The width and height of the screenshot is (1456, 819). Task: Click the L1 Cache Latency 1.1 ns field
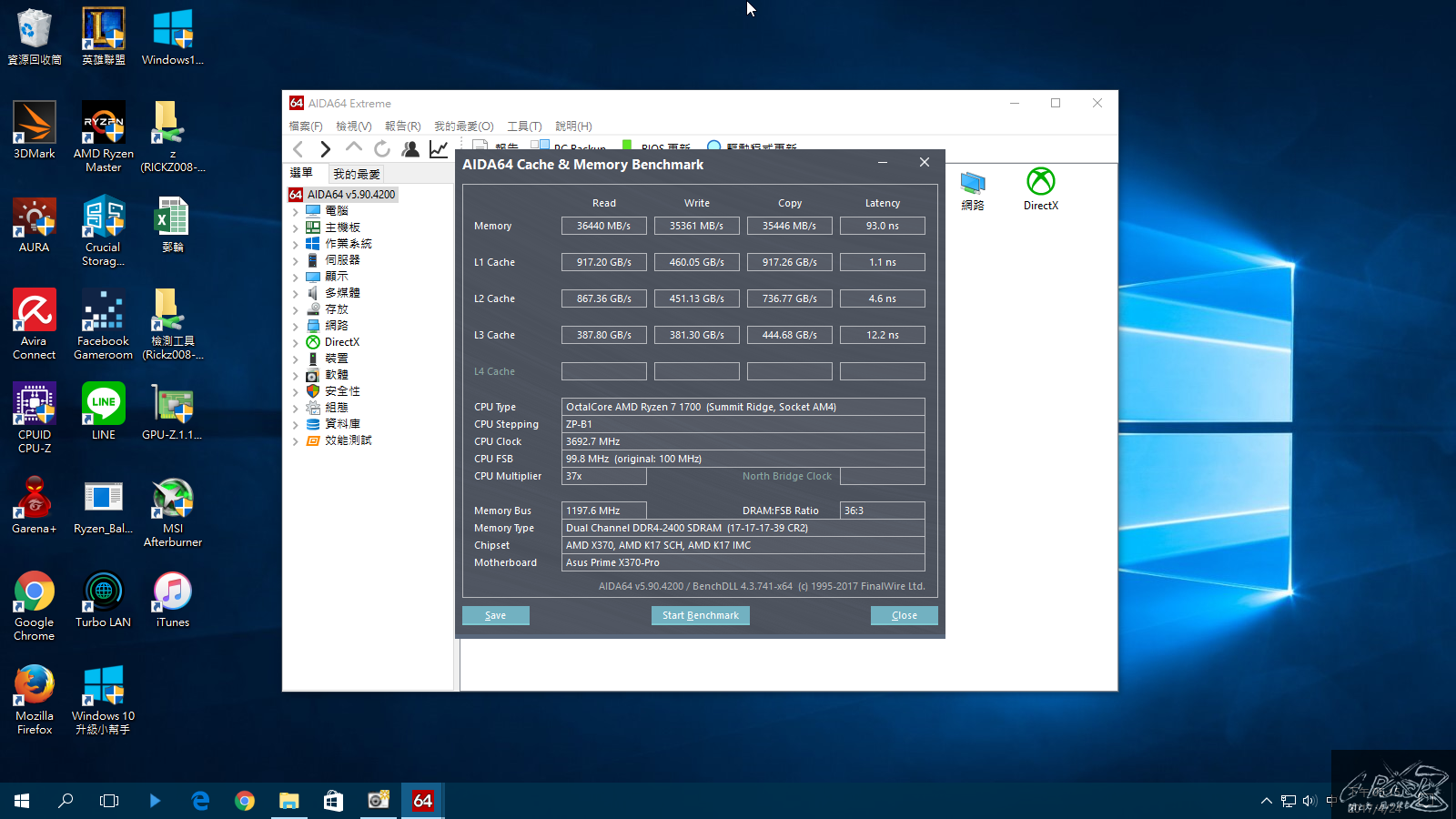click(883, 262)
